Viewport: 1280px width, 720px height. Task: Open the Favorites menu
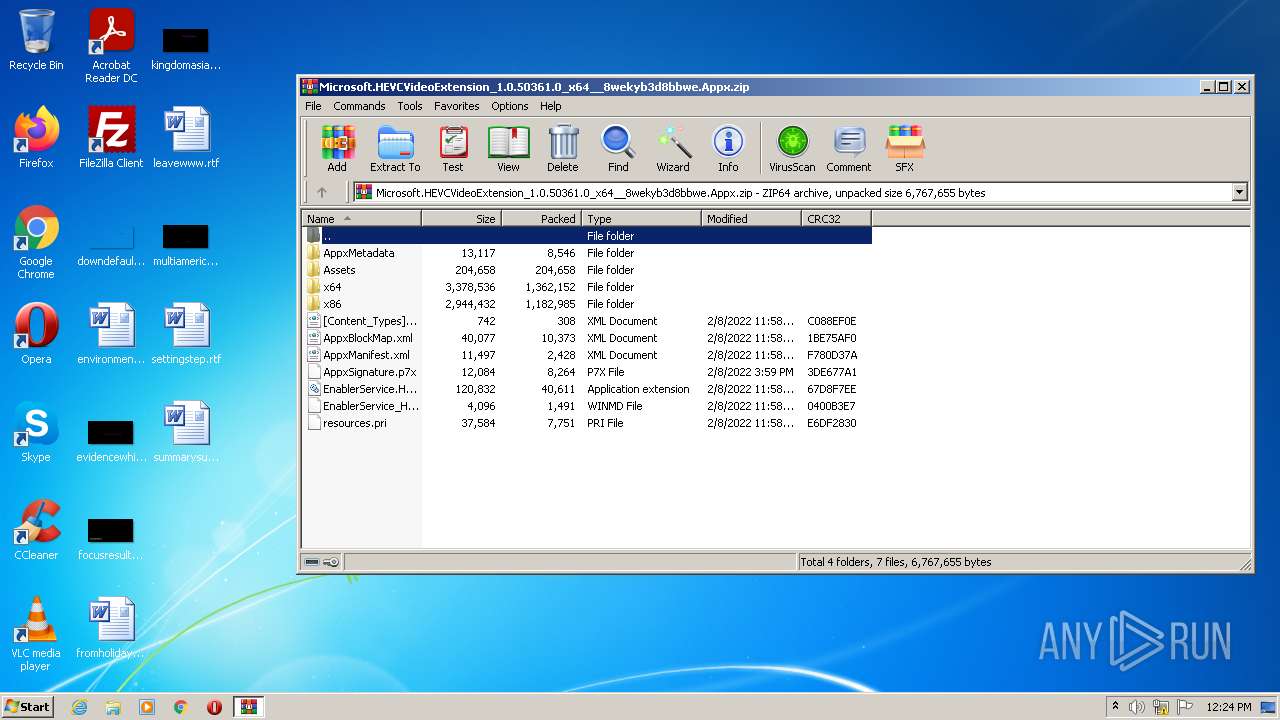click(457, 106)
